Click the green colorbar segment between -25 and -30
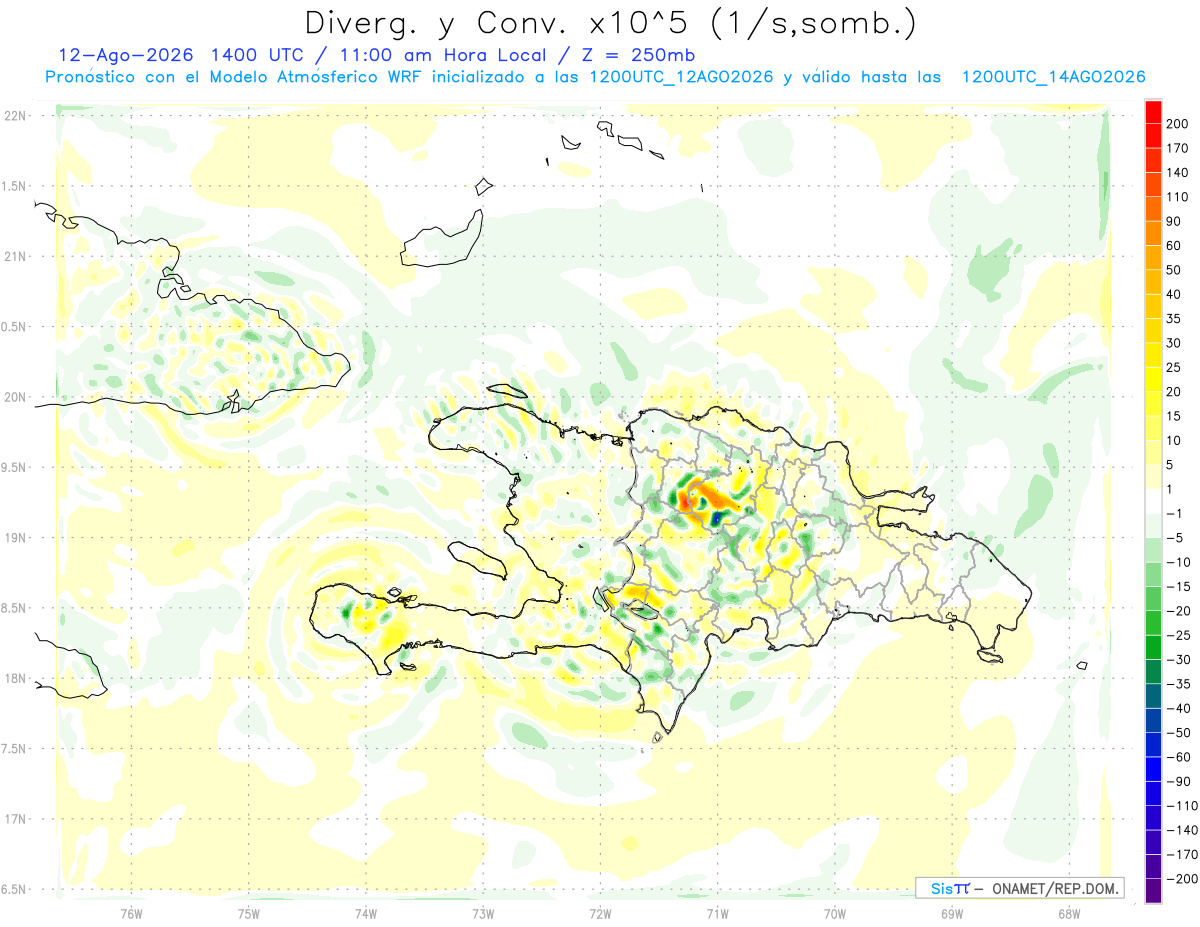The image size is (1200, 927). coord(1153,648)
